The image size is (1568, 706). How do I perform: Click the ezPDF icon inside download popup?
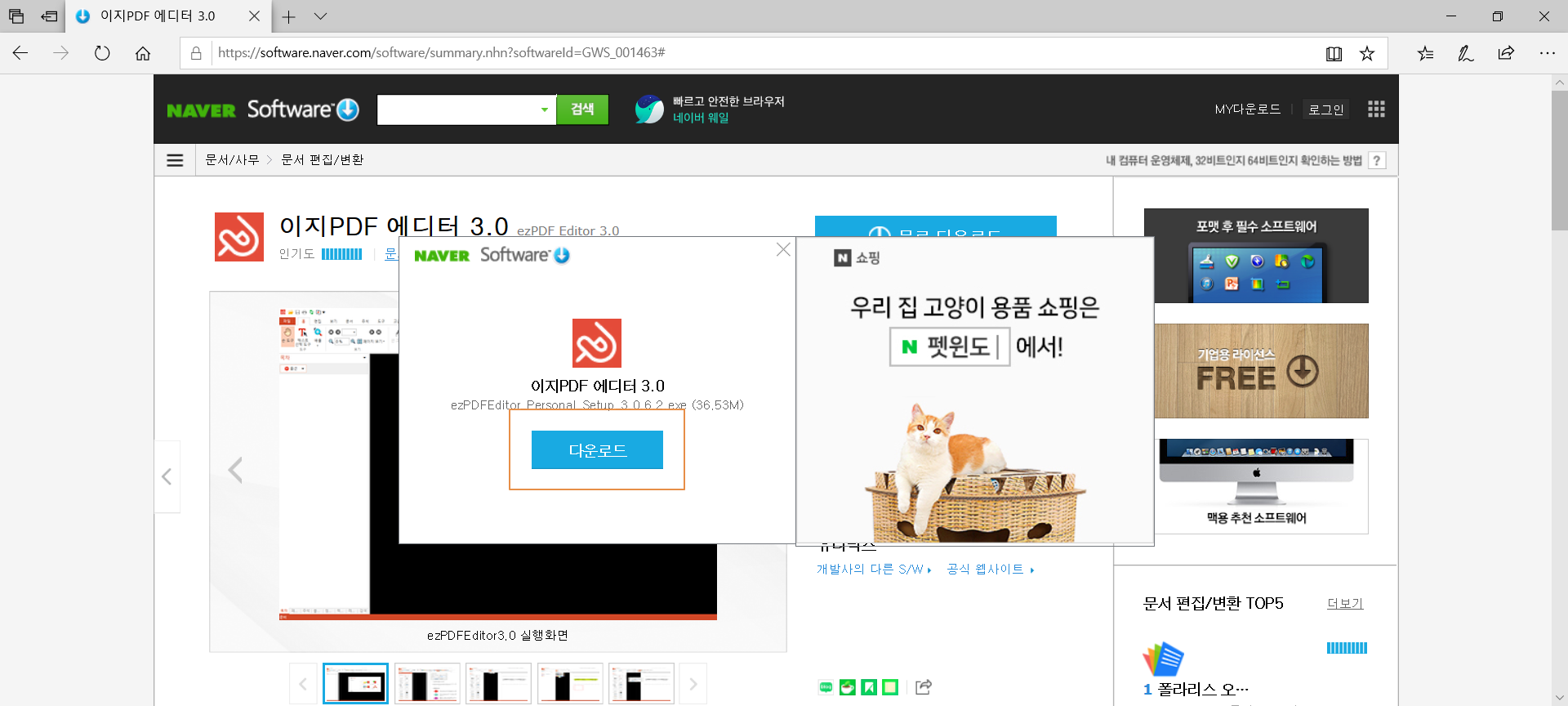[597, 343]
